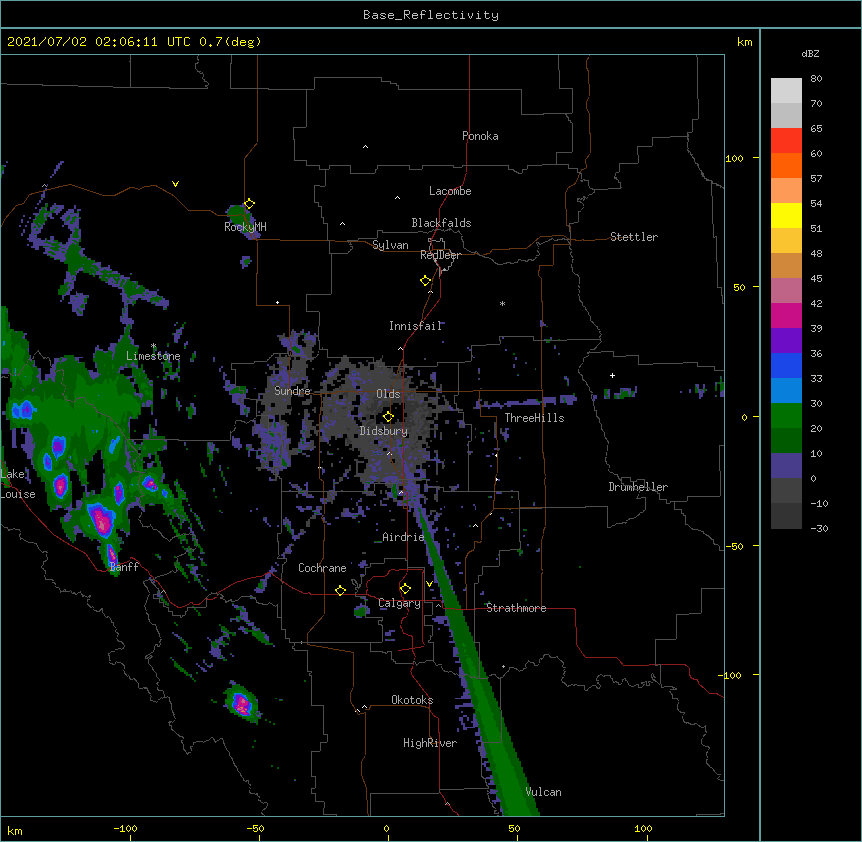862x842 pixels.
Task: Click the yellow diamond marker above Calgary label
Action: click(405, 589)
